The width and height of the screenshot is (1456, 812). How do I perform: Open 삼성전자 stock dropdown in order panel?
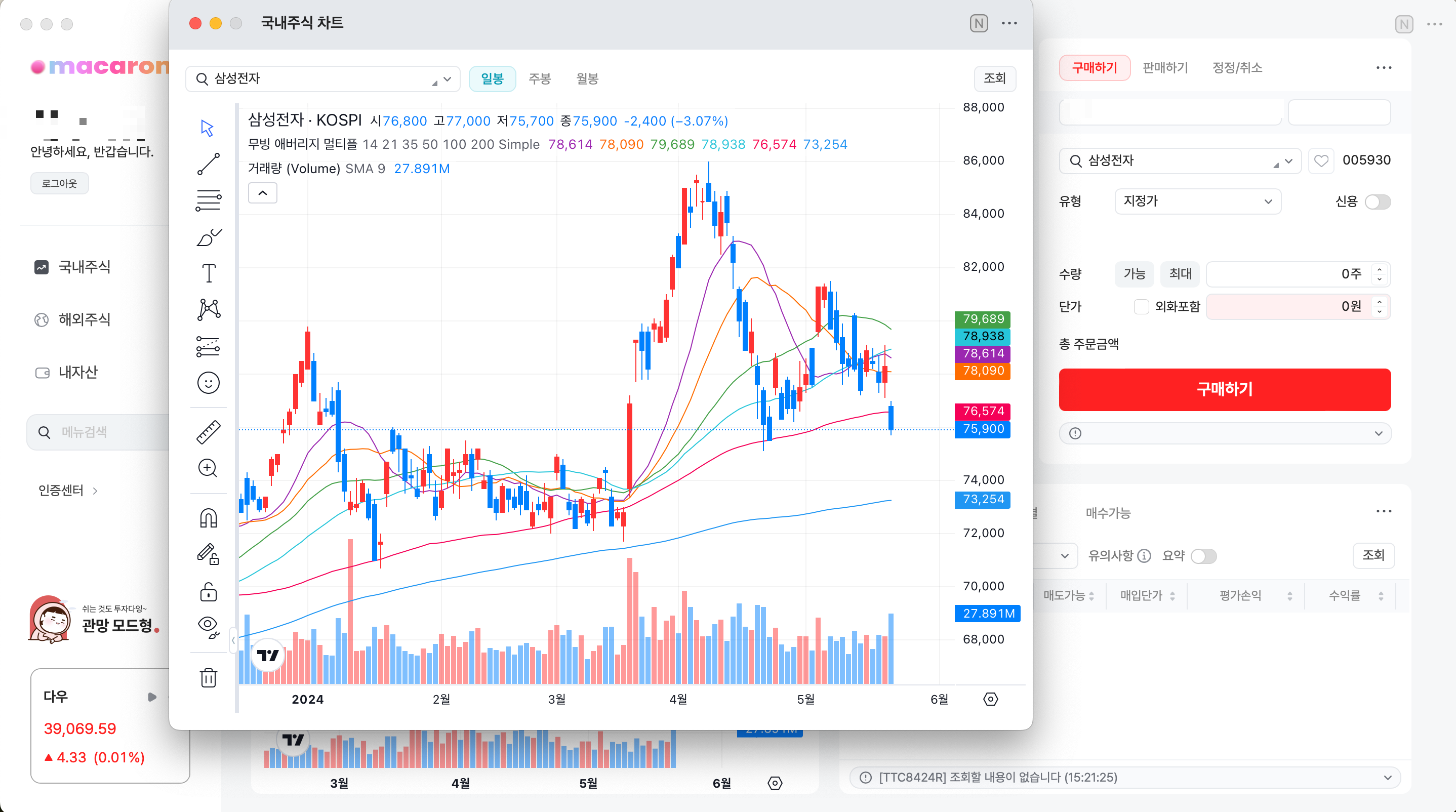1288,161
